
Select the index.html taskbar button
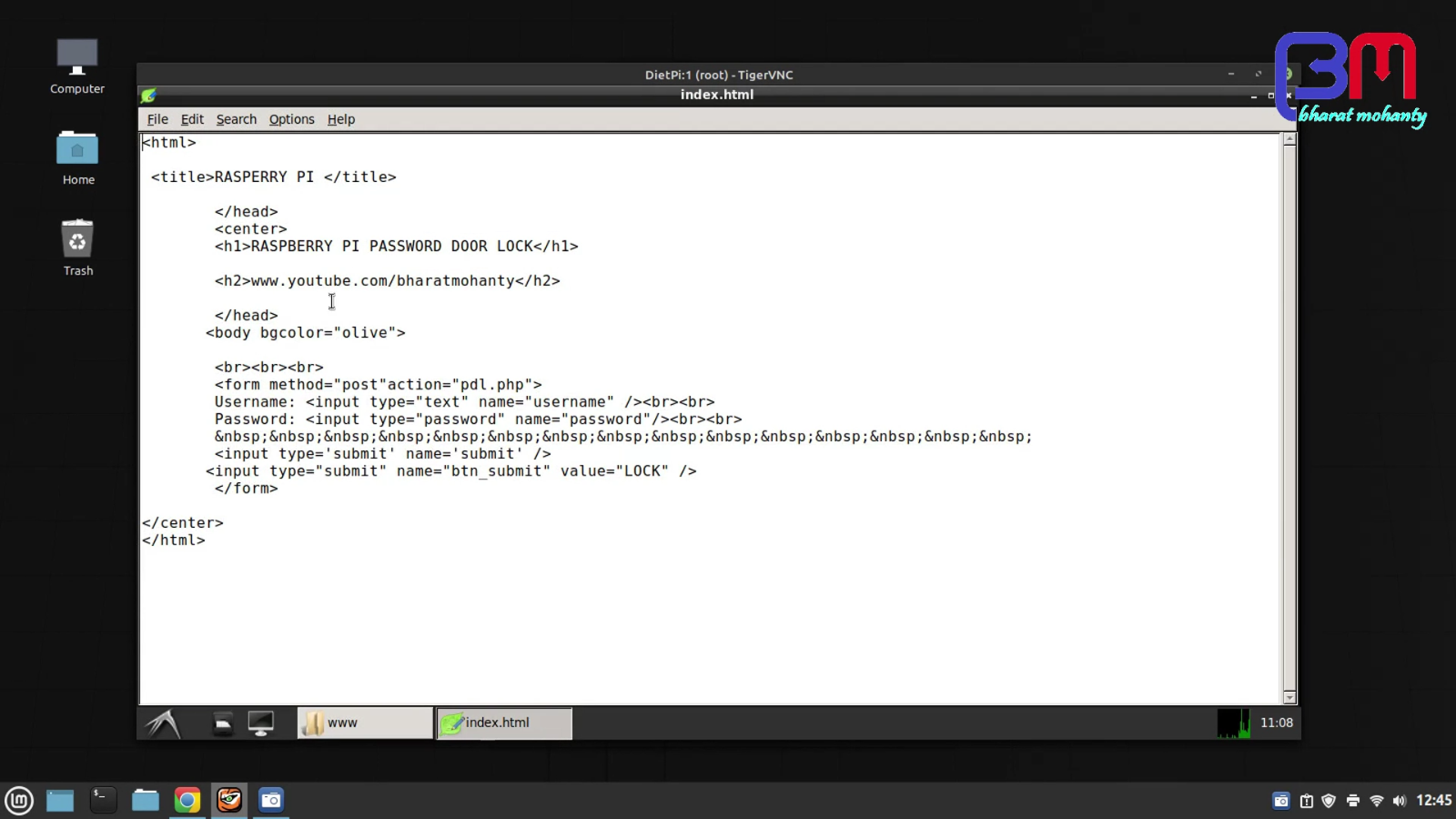[504, 723]
